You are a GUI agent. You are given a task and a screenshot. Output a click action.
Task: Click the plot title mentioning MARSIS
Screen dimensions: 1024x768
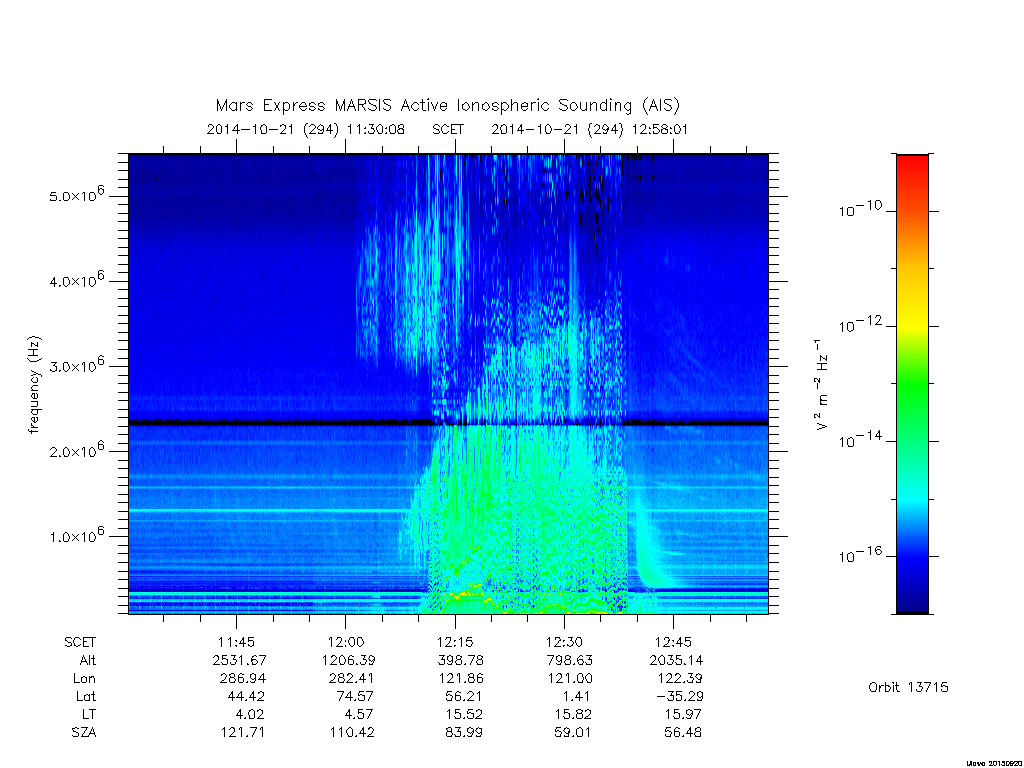click(x=447, y=106)
